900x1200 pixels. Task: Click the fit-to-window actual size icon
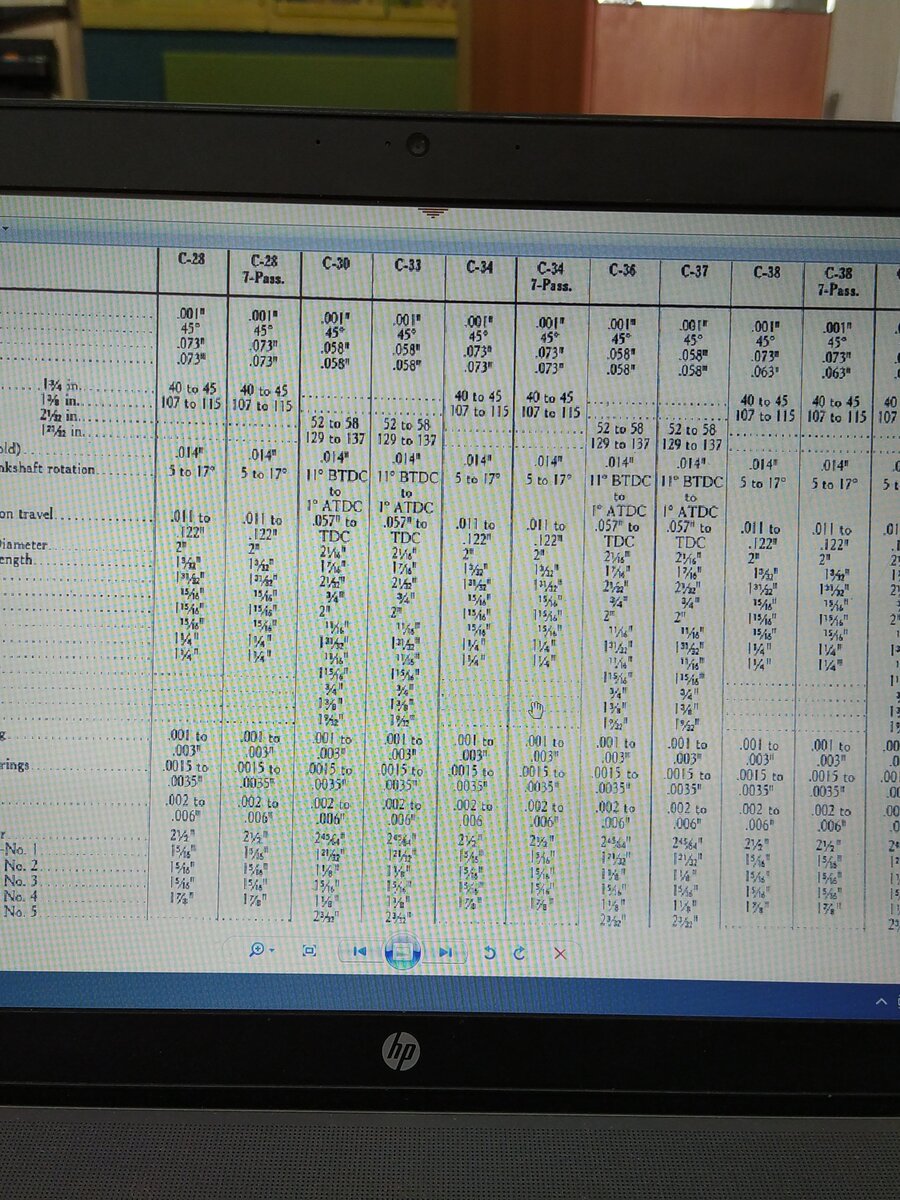point(310,951)
